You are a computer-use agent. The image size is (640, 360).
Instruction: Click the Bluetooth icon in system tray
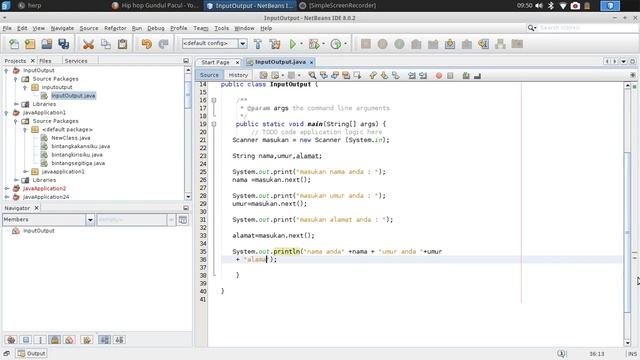pos(551,5)
